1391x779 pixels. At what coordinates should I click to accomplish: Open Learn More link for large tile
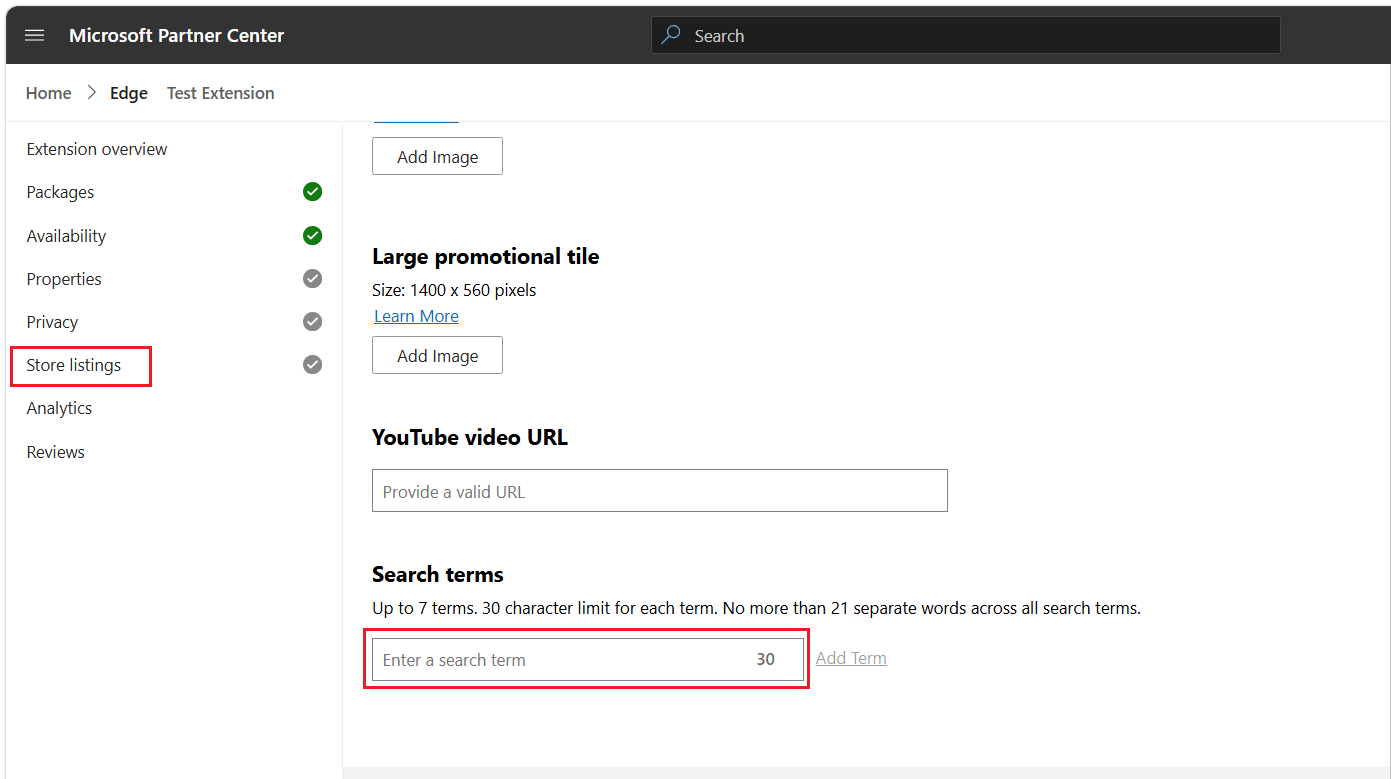coord(416,316)
